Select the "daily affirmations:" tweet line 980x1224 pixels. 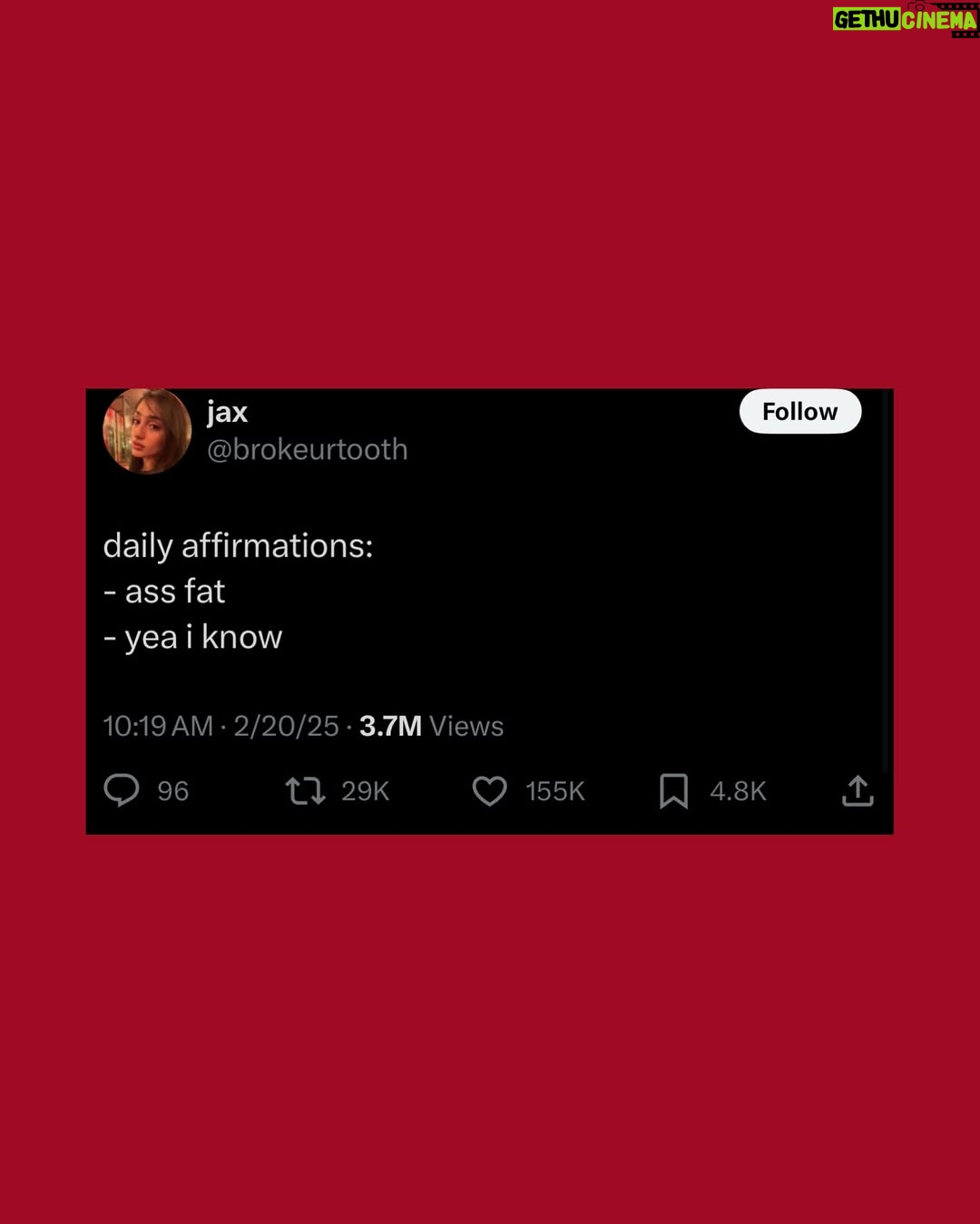pos(238,546)
